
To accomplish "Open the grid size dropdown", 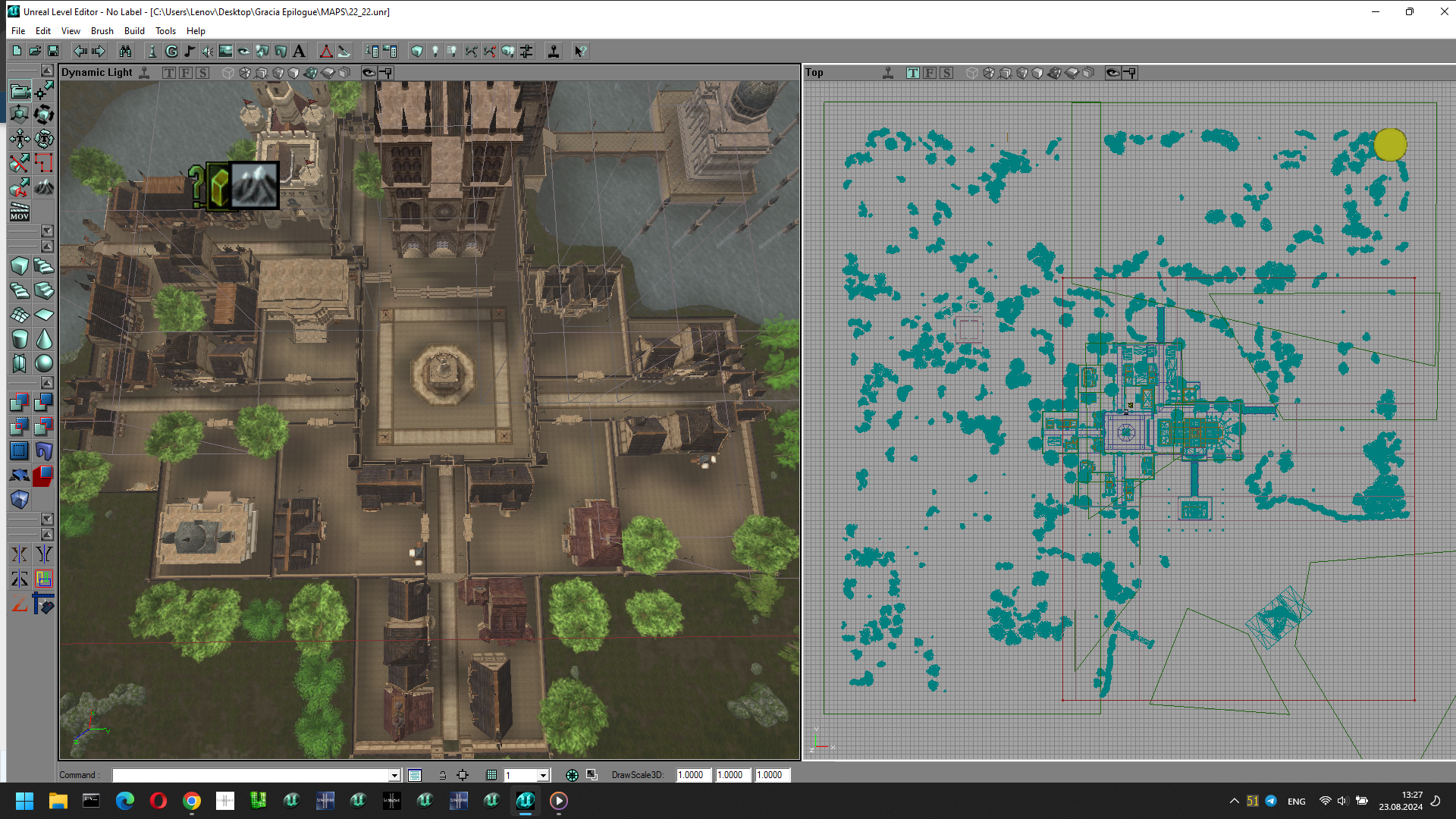I will 543,775.
